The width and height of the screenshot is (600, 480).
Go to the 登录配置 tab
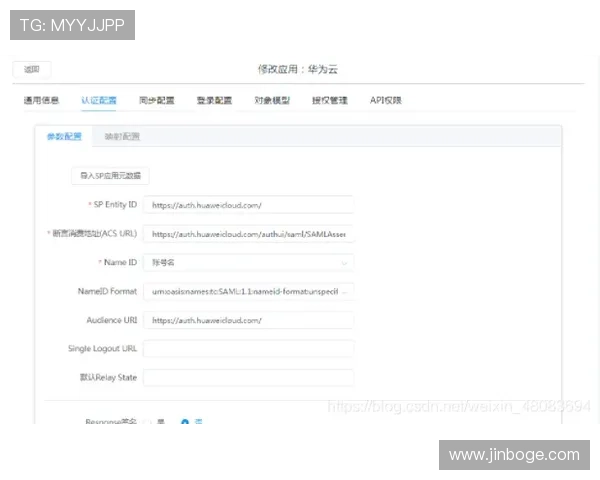tap(214, 100)
